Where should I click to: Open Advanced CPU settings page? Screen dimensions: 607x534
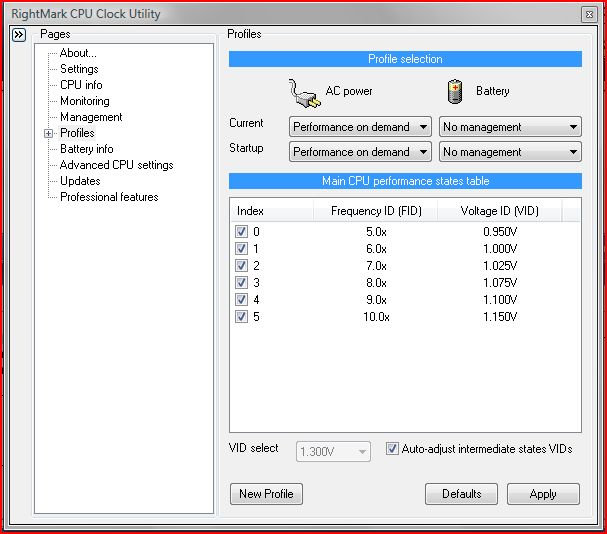point(117,165)
